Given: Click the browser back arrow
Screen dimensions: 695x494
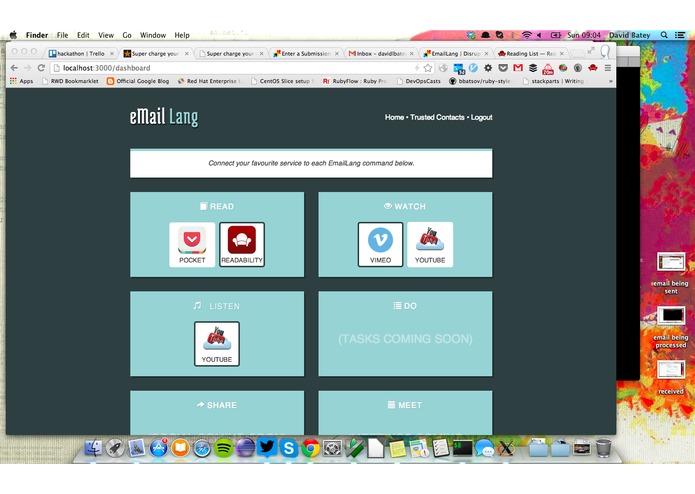Looking at the screenshot, I should click(14, 68).
